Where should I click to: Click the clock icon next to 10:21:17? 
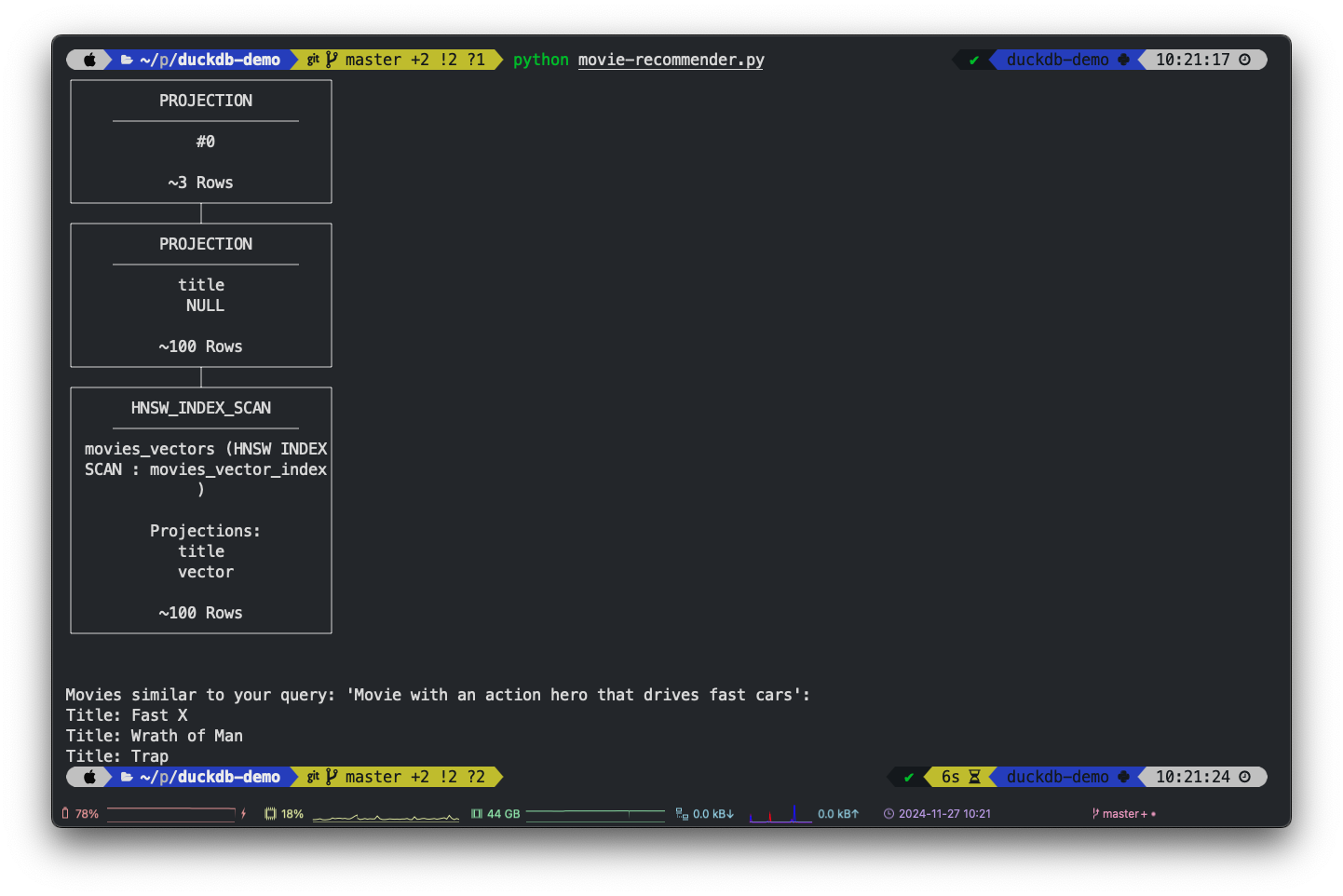1245,59
